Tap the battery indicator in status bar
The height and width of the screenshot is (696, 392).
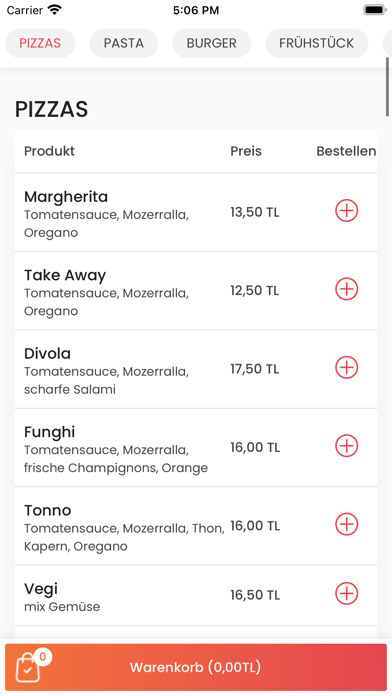pos(374,10)
